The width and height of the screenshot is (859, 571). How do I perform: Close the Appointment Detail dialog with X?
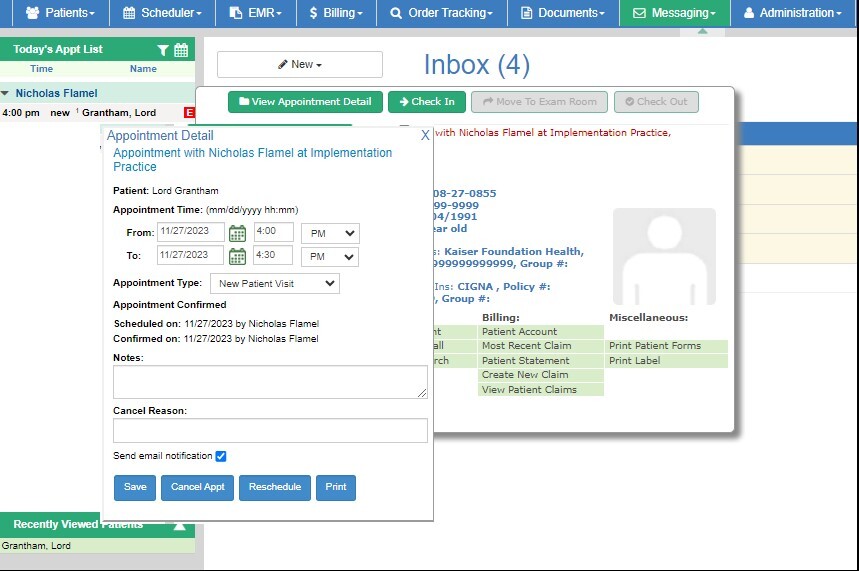(x=425, y=135)
